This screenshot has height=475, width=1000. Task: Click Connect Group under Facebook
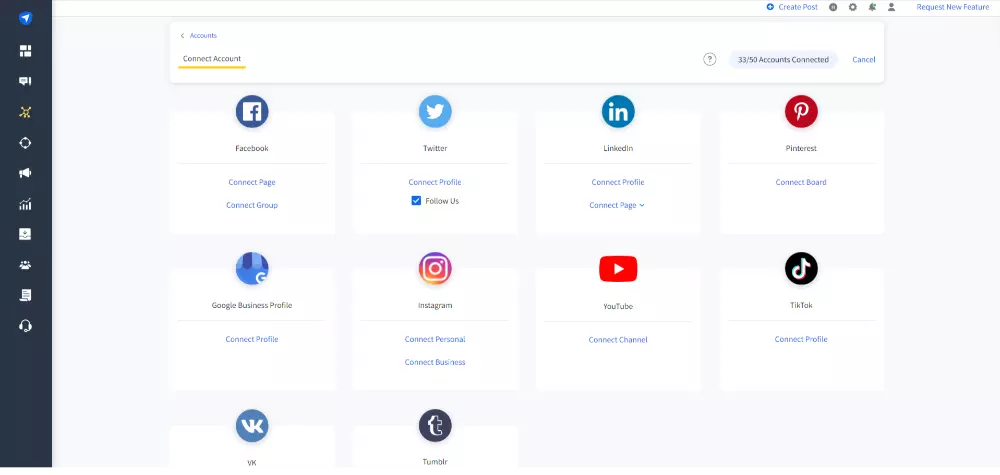point(252,205)
